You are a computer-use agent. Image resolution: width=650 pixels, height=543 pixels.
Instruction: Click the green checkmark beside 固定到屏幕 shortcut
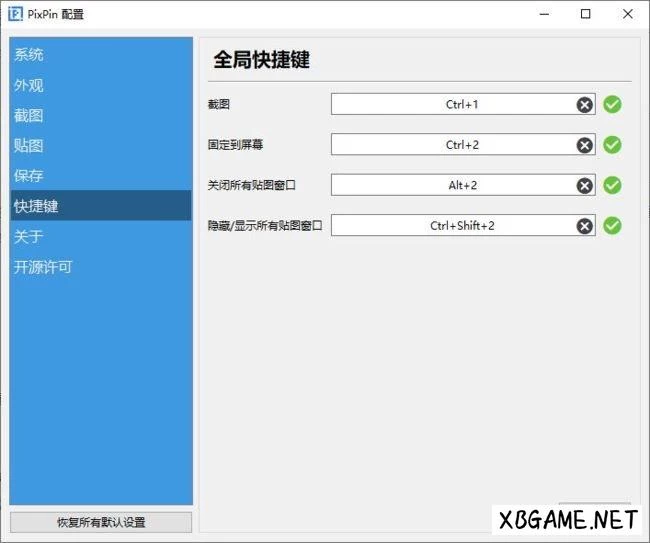613,145
